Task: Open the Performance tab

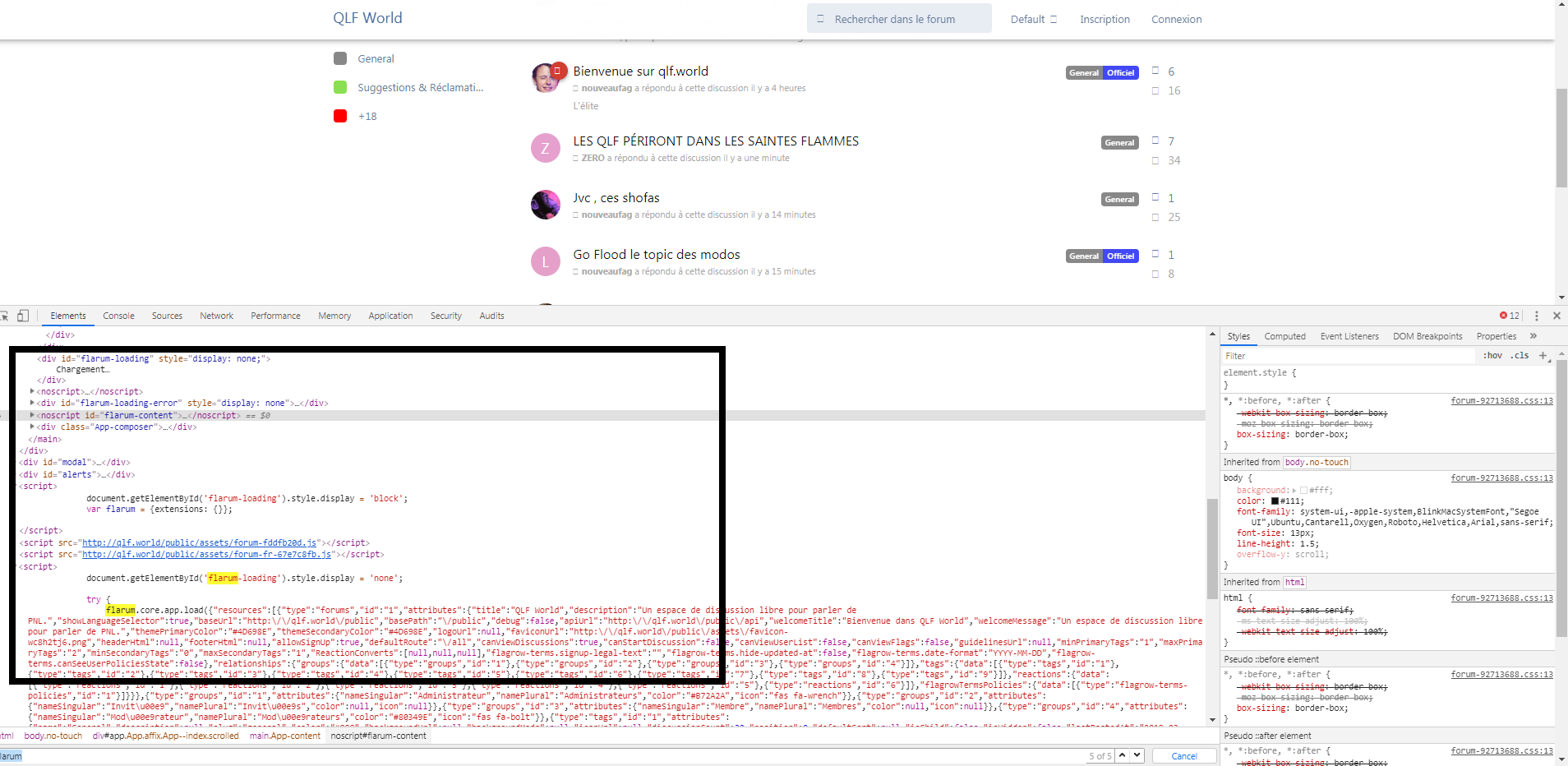Action: [x=275, y=316]
